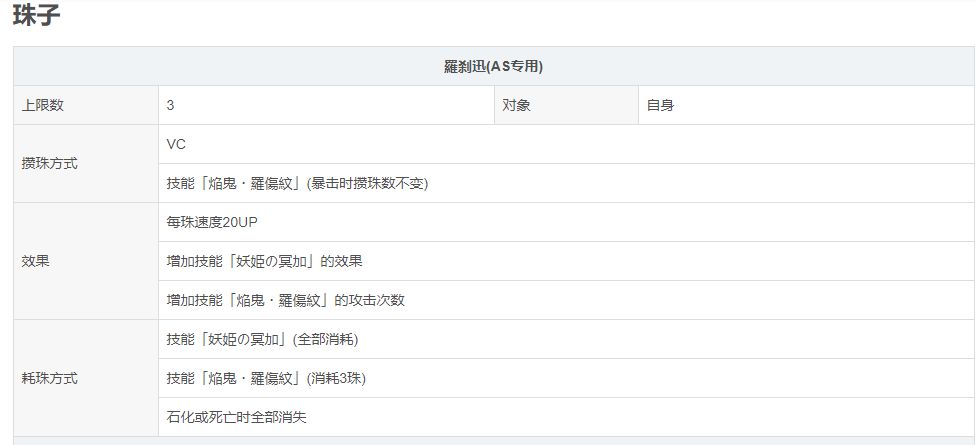This screenshot has height=445, width=976.
Task: Click the value 3 beside 上限数
Action: click(x=171, y=105)
